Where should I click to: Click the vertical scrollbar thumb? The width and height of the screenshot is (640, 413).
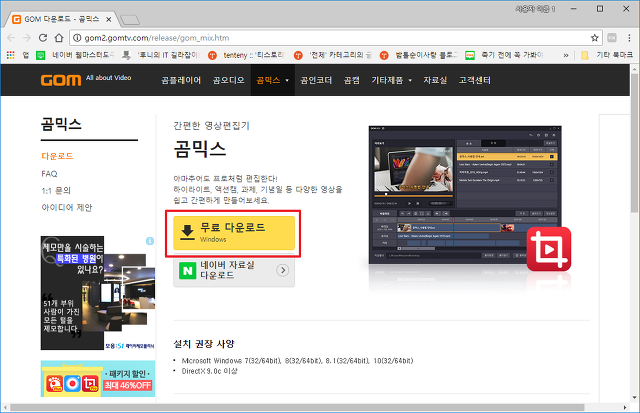coord(634,143)
